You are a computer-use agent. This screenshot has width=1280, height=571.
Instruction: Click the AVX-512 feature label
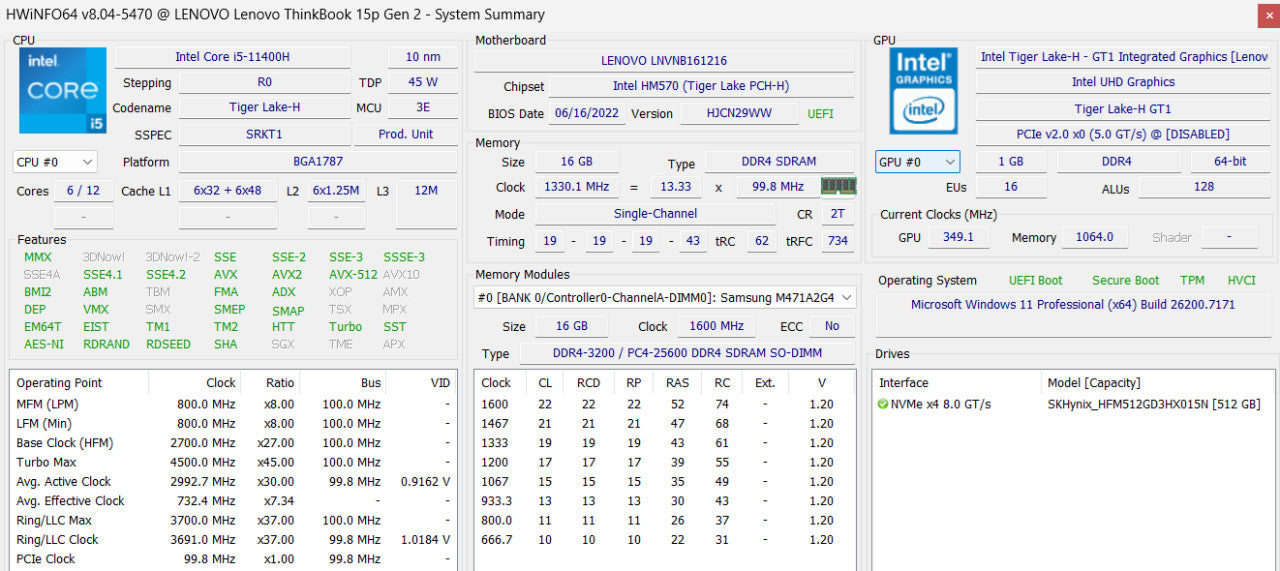(x=353, y=274)
